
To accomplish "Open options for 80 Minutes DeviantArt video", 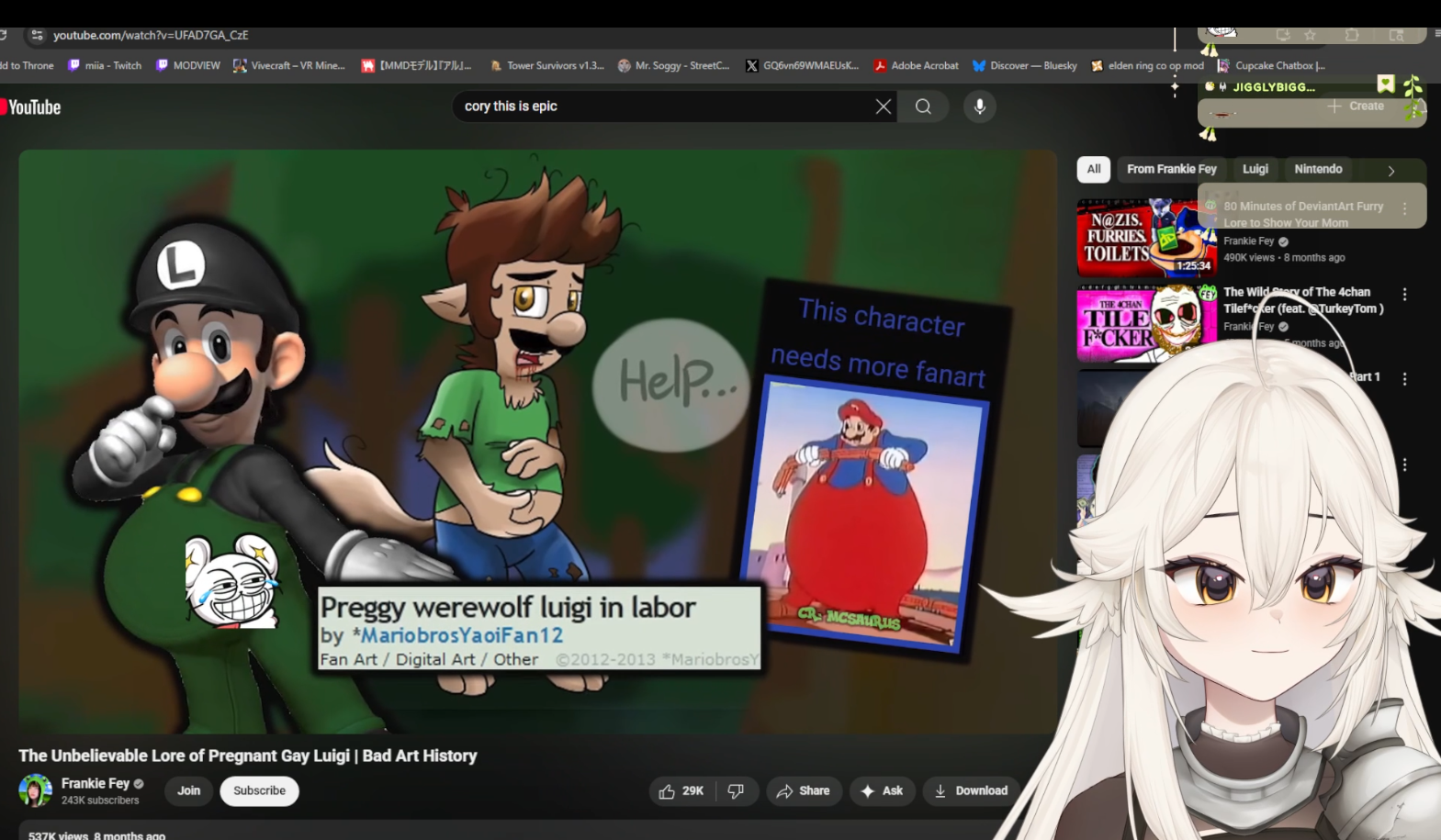I will point(1404,208).
